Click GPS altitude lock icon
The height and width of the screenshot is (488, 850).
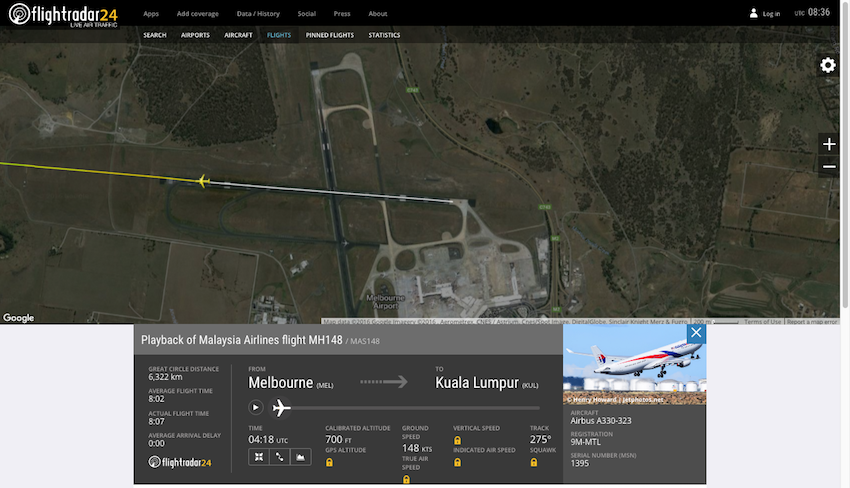(x=329, y=463)
